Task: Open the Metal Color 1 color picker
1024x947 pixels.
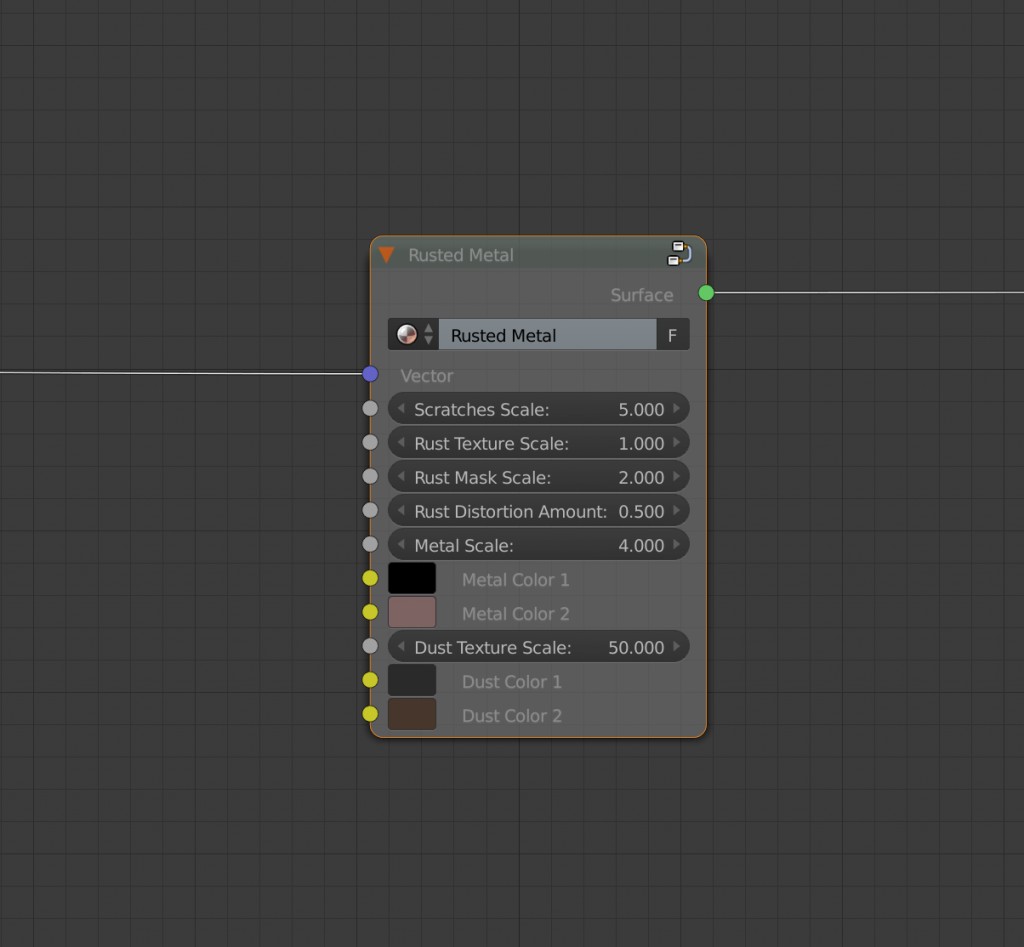Action: point(412,578)
